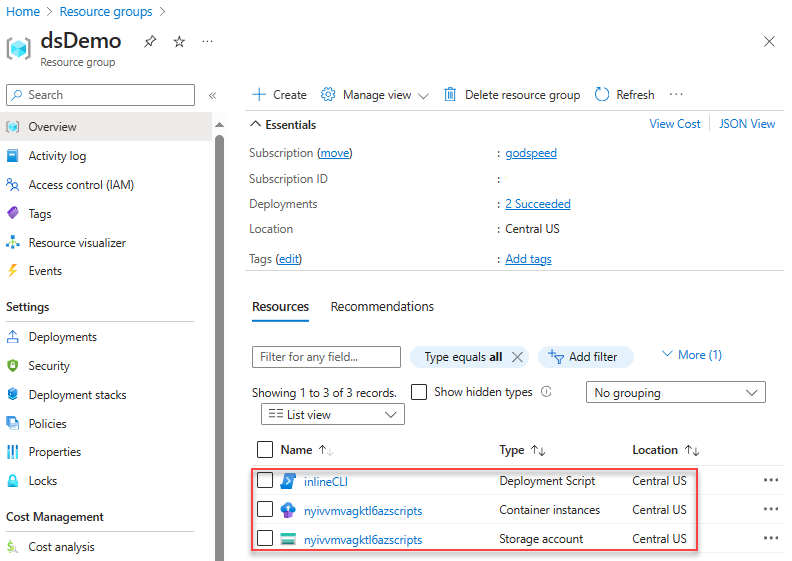Click the sidebar scroll-up arrow
The image size is (792, 561).
[x=219, y=125]
